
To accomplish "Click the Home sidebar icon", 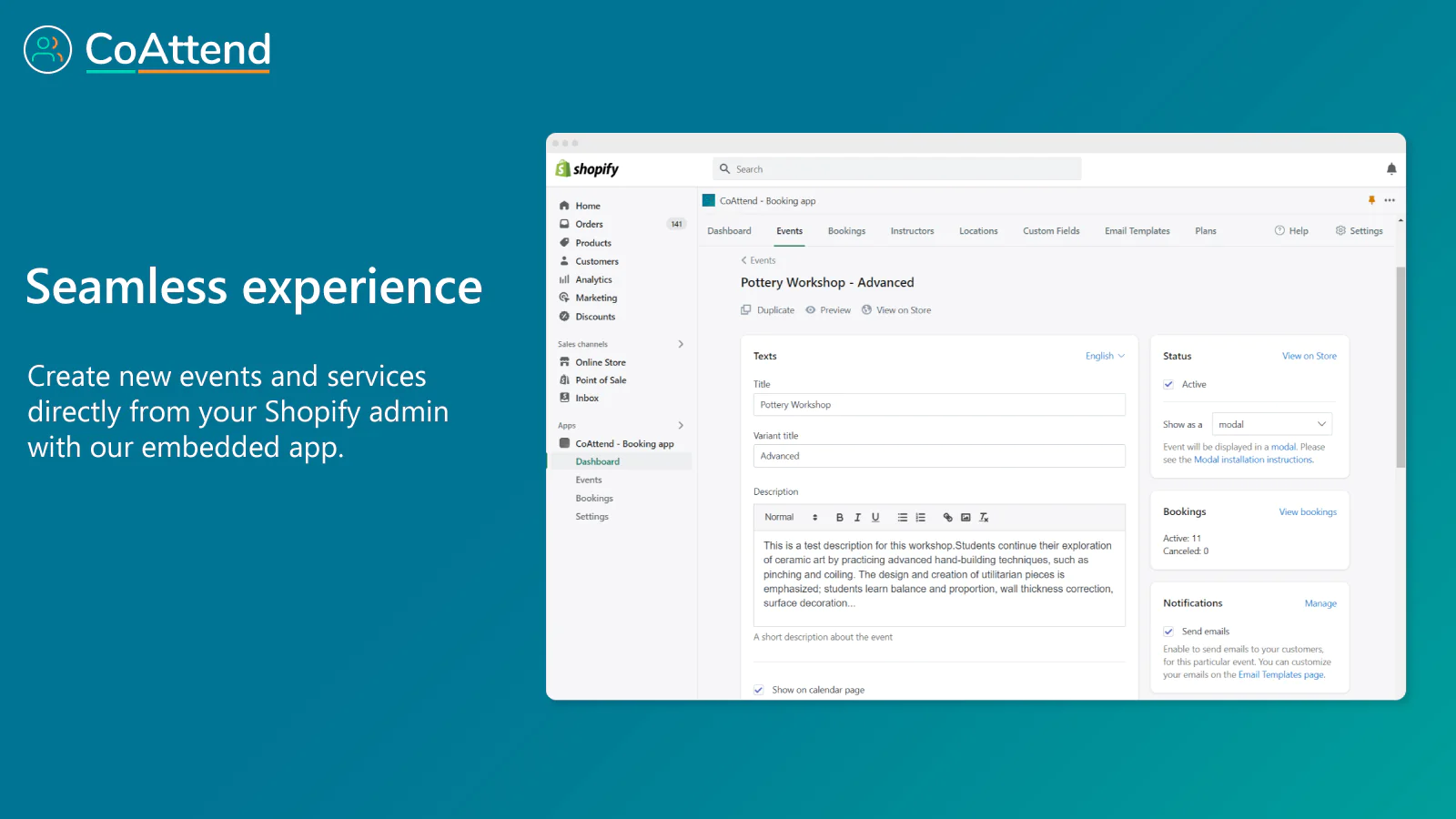I will coord(564,206).
